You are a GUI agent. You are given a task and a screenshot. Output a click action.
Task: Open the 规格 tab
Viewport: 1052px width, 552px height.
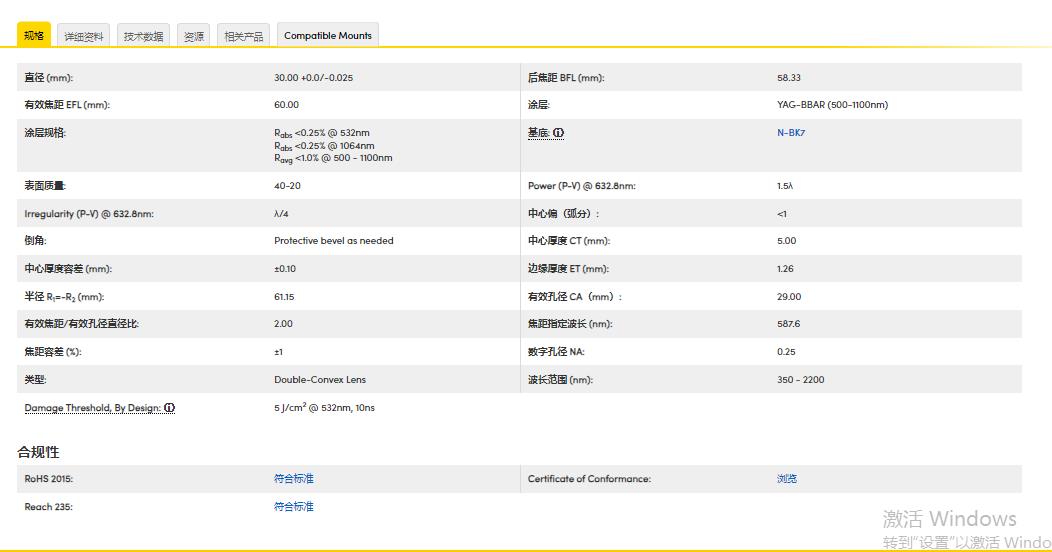click(34, 35)
